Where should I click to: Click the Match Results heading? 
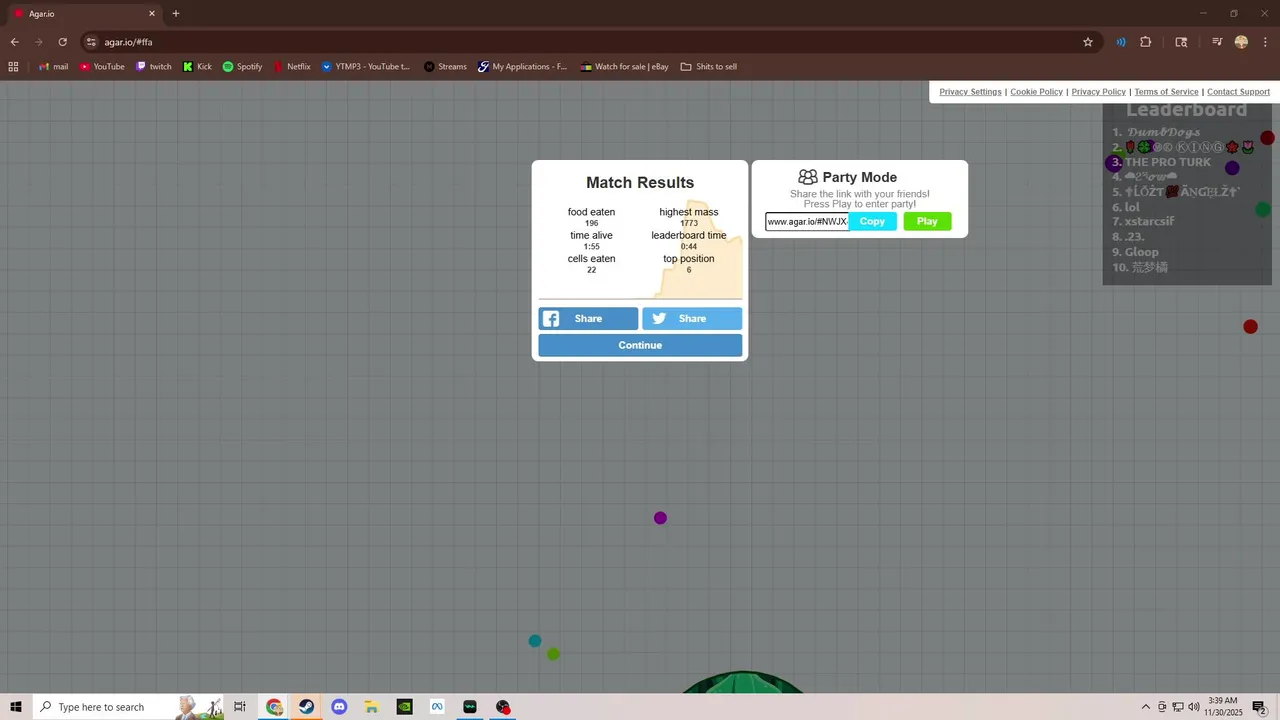pyautogui.click(x=640, y=182)
